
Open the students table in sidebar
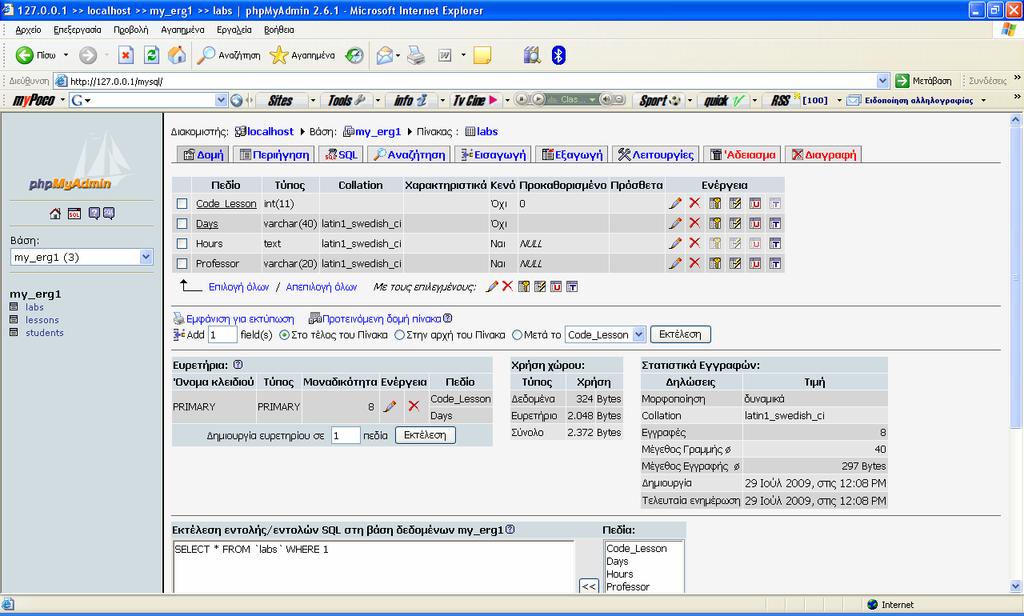(44, 332)
